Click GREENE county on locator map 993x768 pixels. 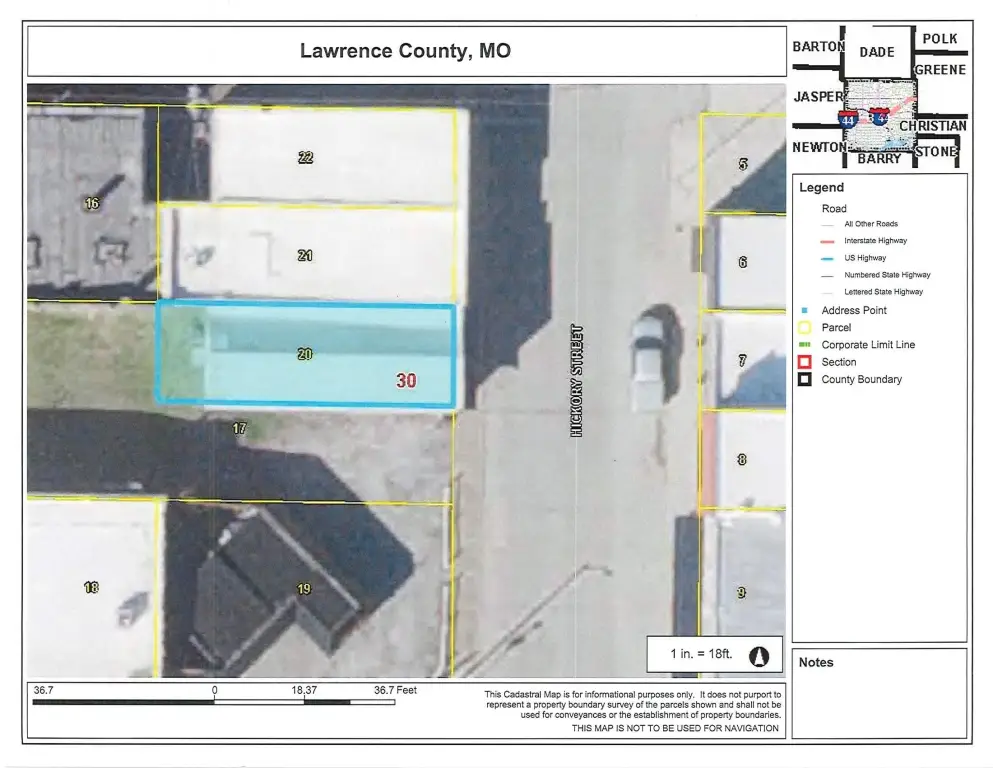940,70
